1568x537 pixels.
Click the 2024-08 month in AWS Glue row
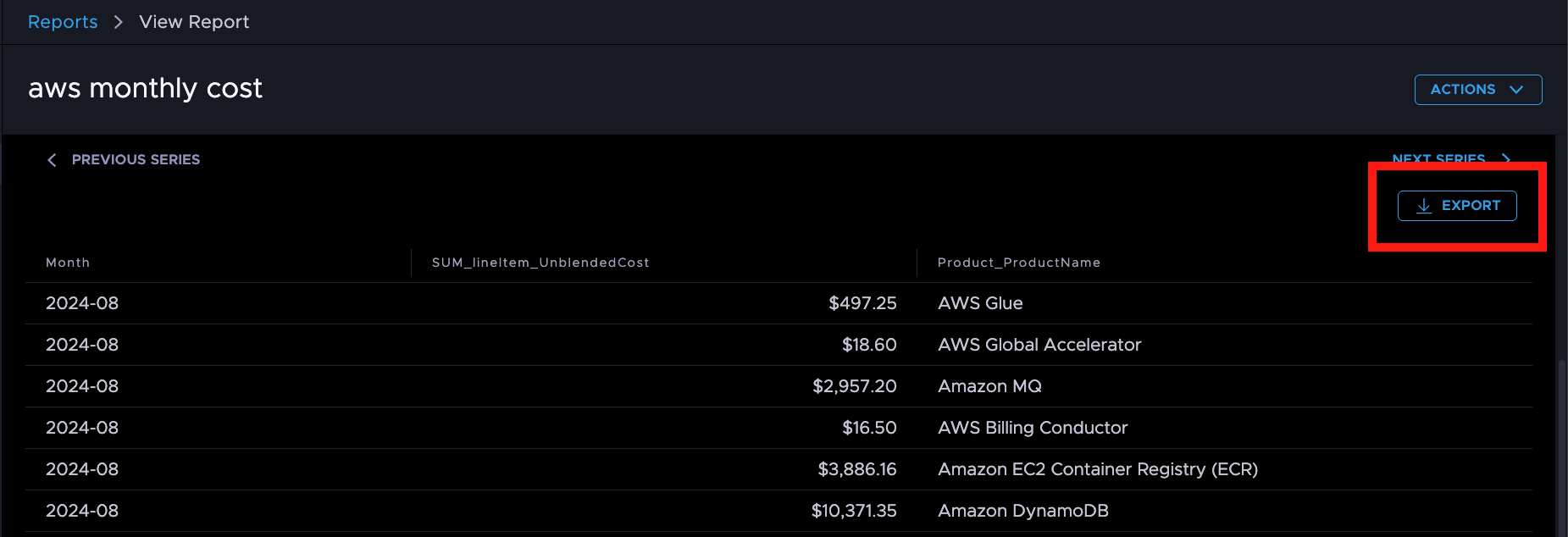point(82,303)
